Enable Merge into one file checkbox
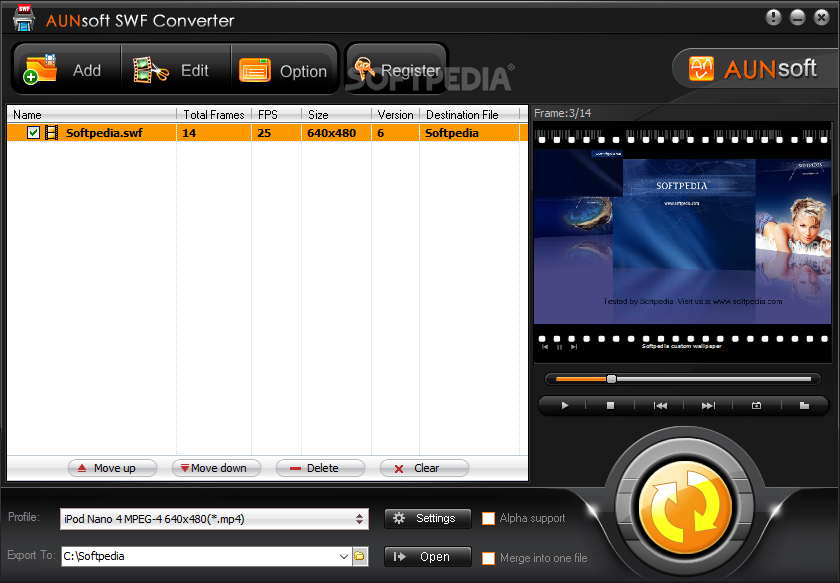The image size is (840, 583). click(x=488, y=558)
